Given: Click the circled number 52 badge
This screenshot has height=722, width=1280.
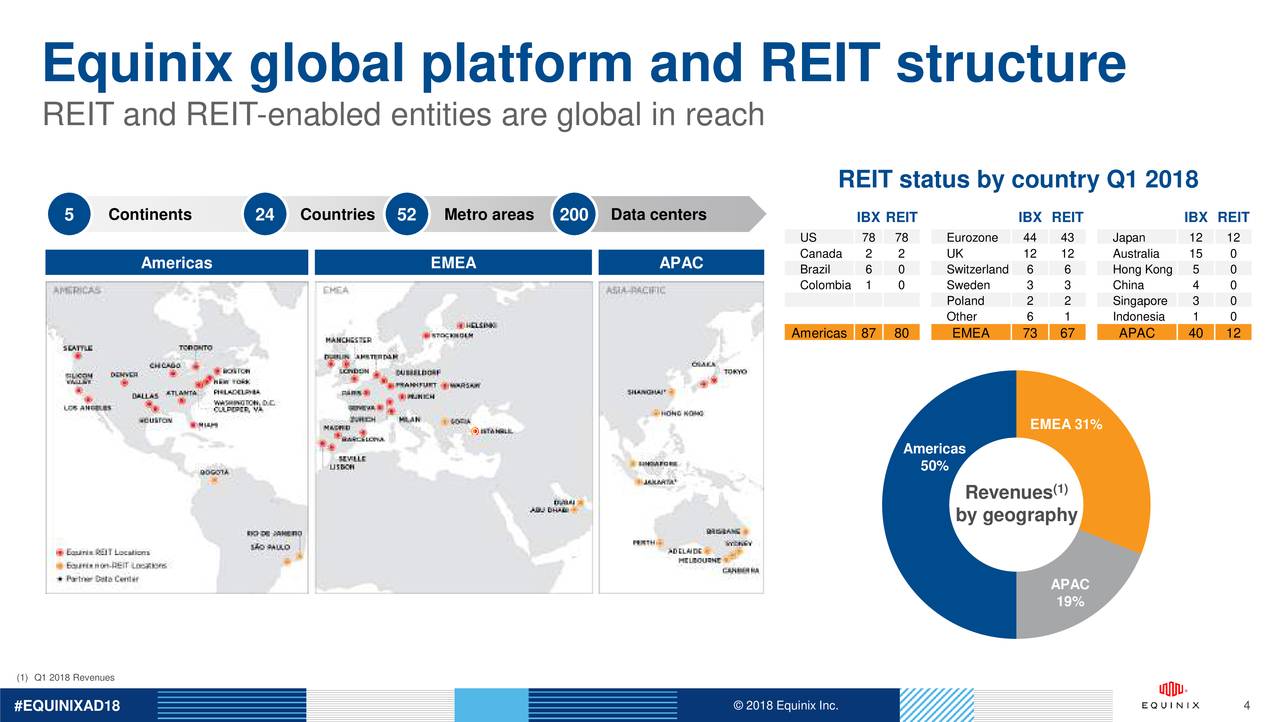Looking at the screenshot, I should (x=406, y=215).
